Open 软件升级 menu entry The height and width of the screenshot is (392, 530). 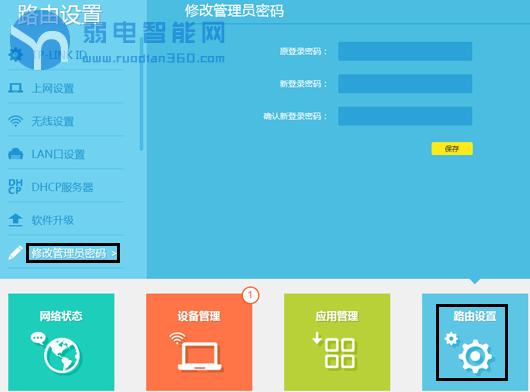point(53,220)
